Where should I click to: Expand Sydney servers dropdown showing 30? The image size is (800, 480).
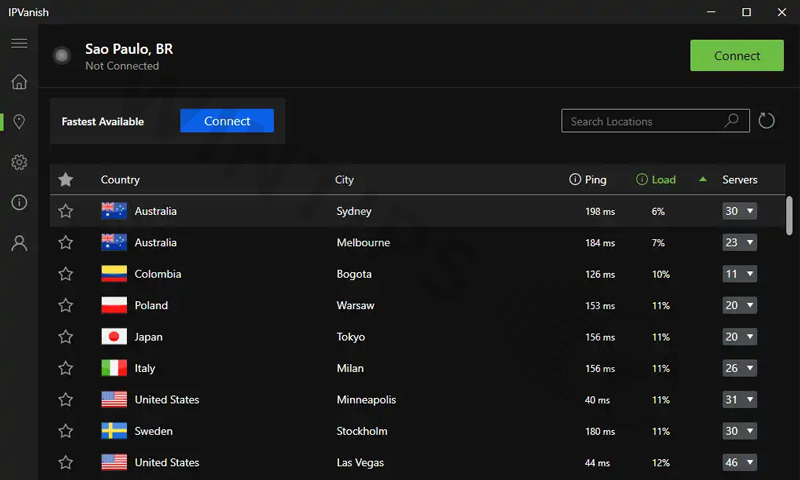coord(739,211)
